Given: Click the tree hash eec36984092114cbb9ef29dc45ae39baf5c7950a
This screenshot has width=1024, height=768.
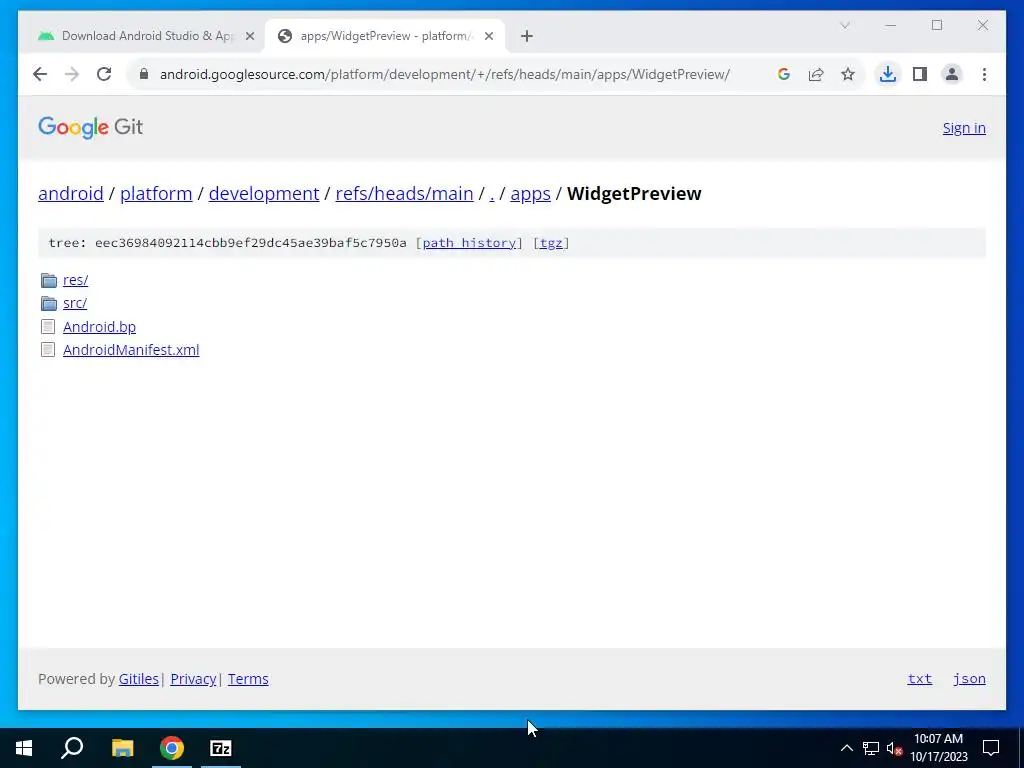Looking at the screenshot, I should [251, 243].
